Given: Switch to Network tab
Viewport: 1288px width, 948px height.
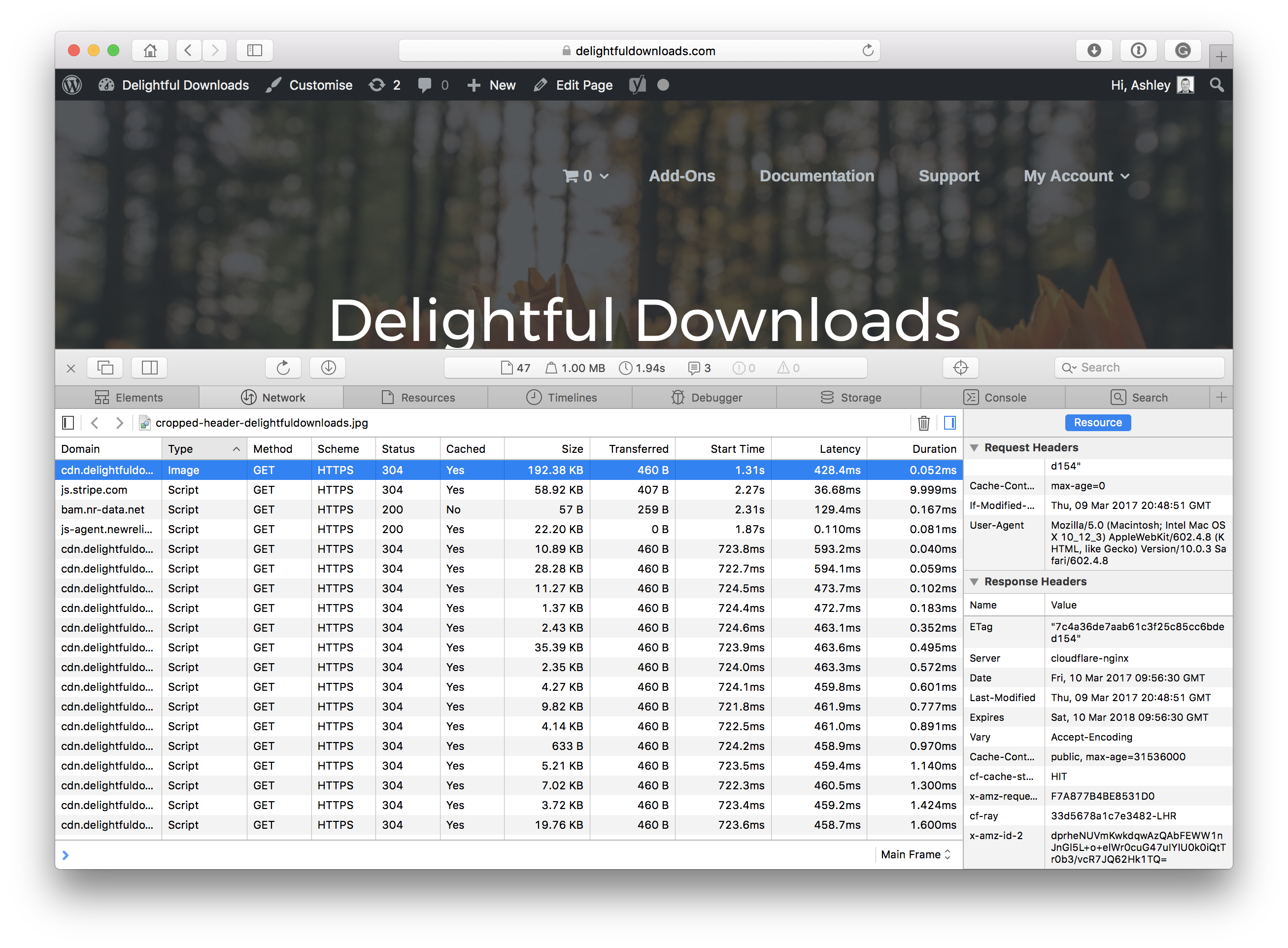Looking at the screenshot, I should coord(272,397).
